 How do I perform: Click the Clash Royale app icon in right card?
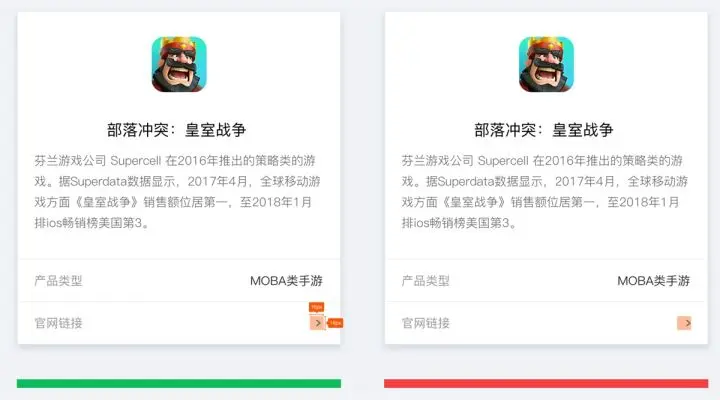[546, 64]
